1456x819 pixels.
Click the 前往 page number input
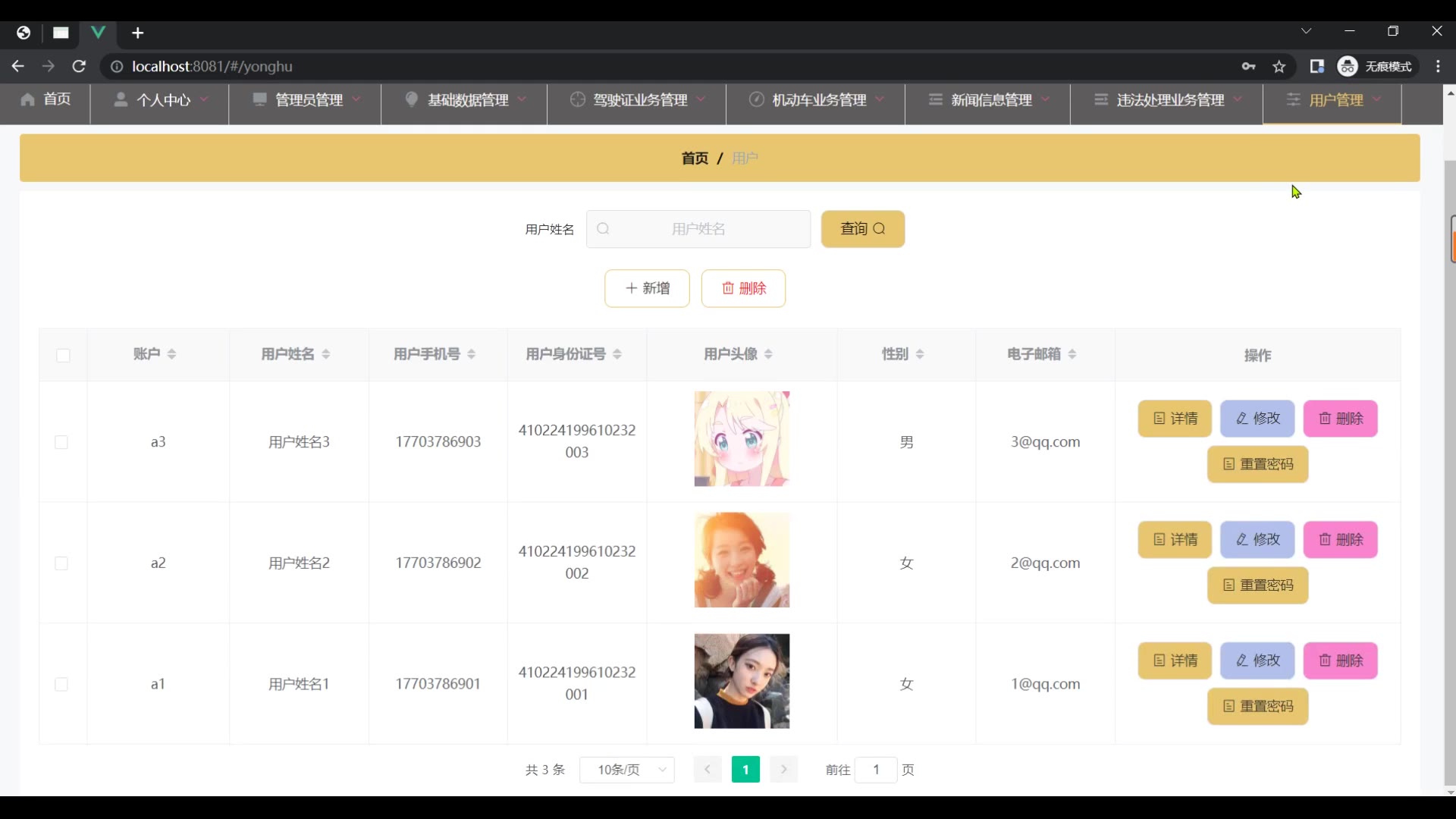pyautogui.click(x=876, y=770)
